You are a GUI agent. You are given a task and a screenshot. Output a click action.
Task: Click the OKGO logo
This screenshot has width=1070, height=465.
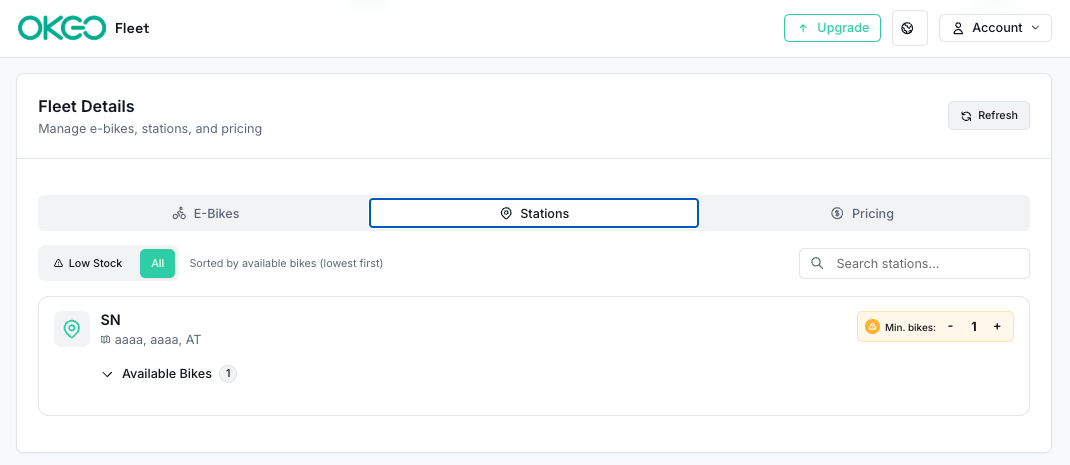62,28
